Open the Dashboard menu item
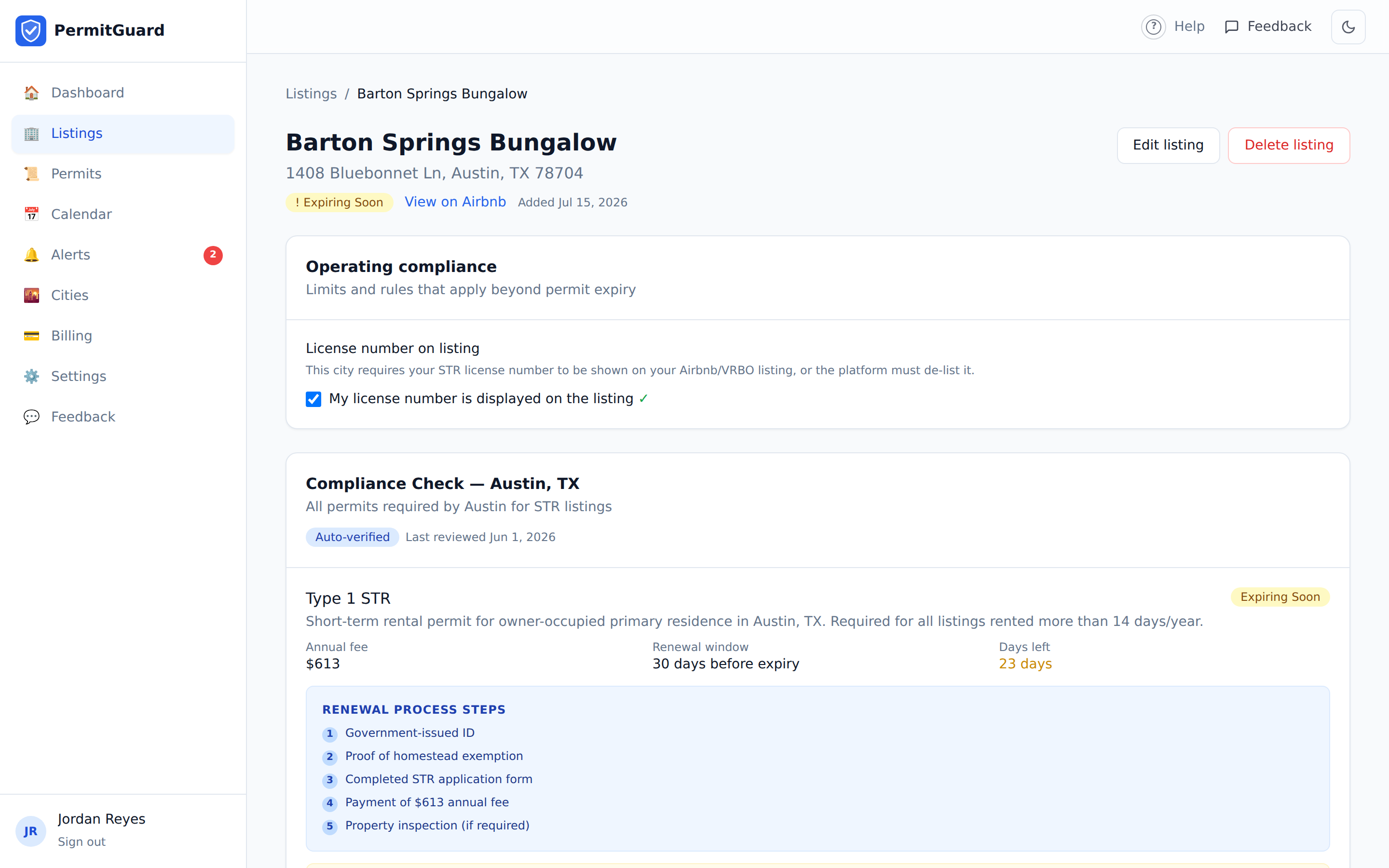1389x868 pixels. tap(123, 93)
